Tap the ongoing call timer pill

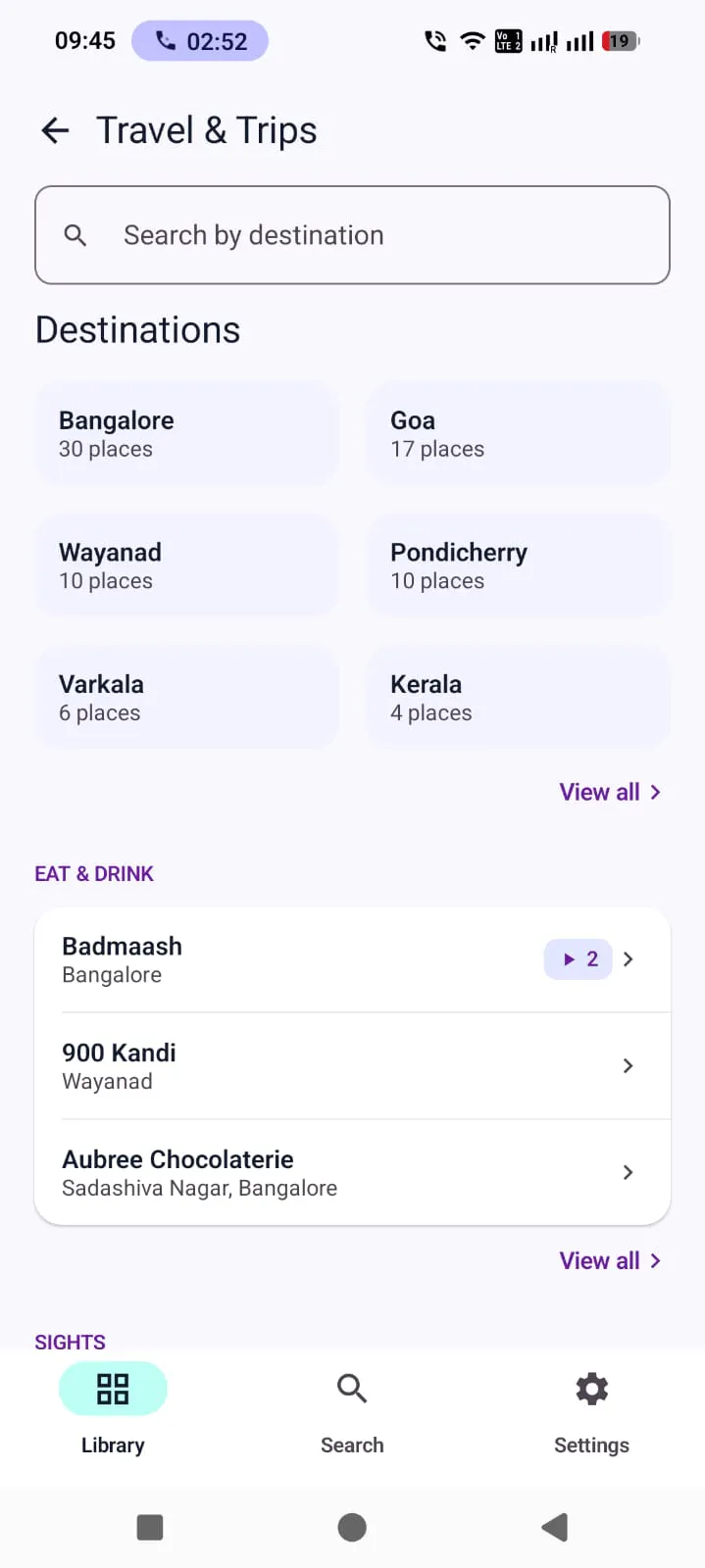(x=200, y=41)
